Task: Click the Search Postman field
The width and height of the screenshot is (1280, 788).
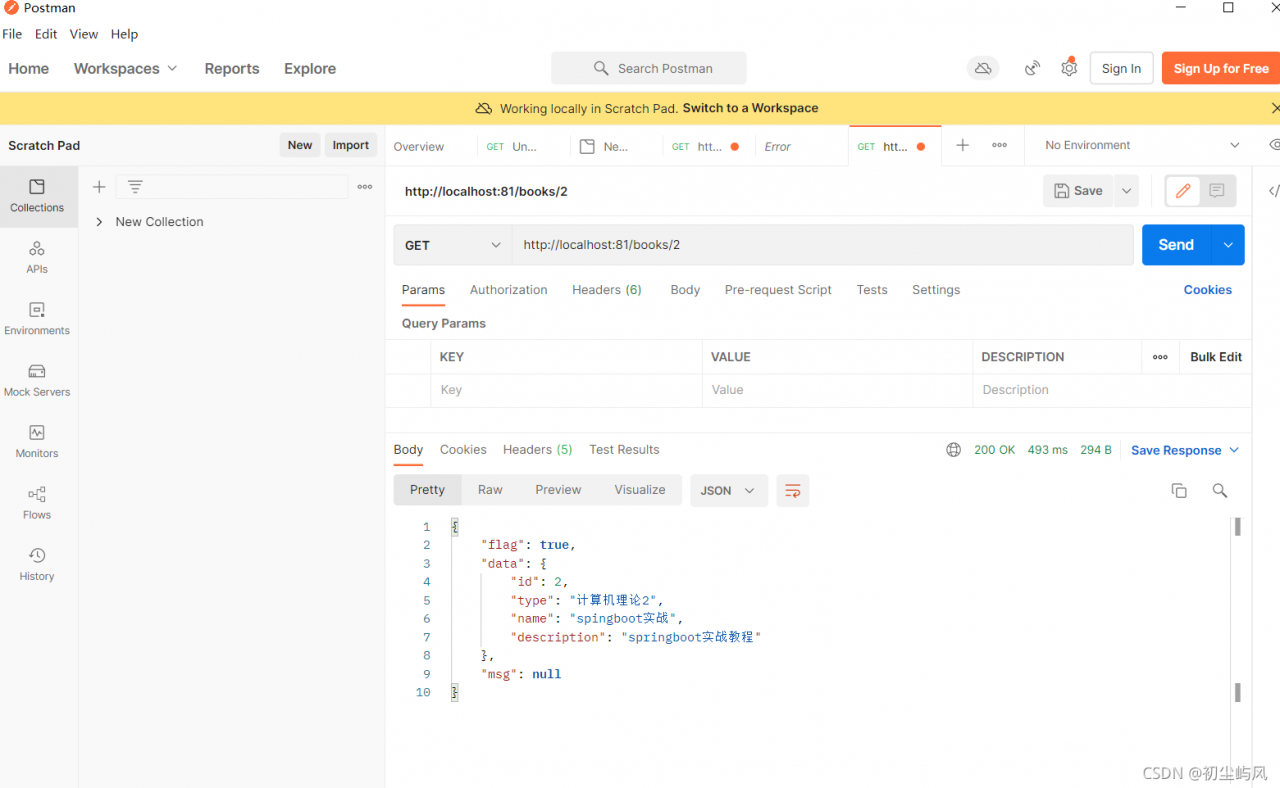Action: pyautogui.click(x=649, y=68)
